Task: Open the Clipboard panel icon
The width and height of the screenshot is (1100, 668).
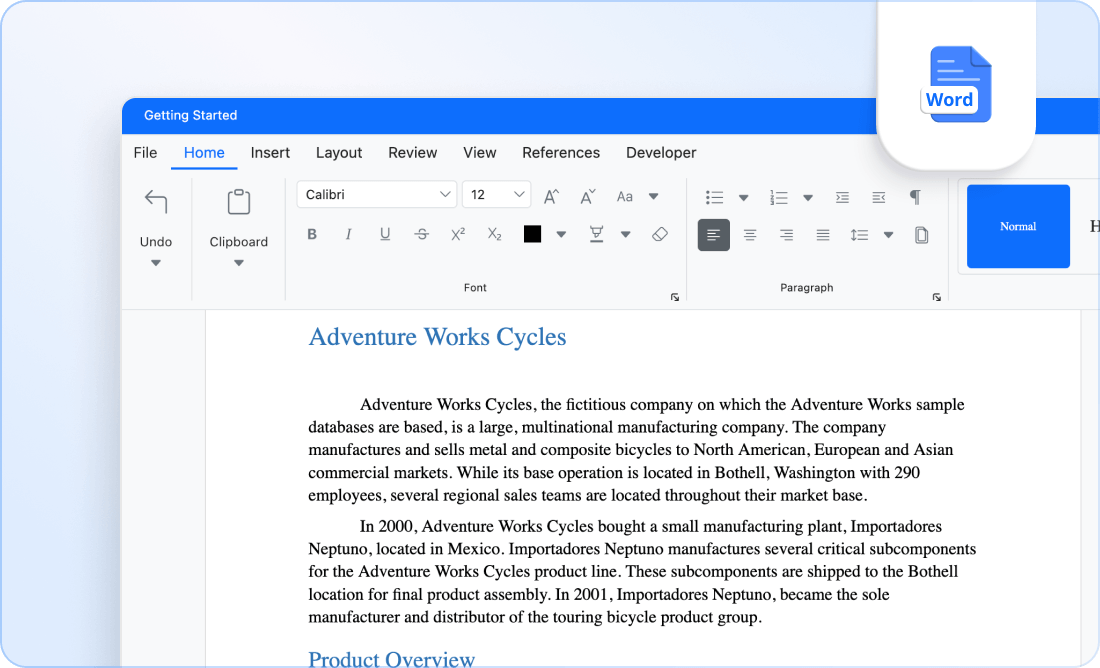Action: tap(238, 200)
